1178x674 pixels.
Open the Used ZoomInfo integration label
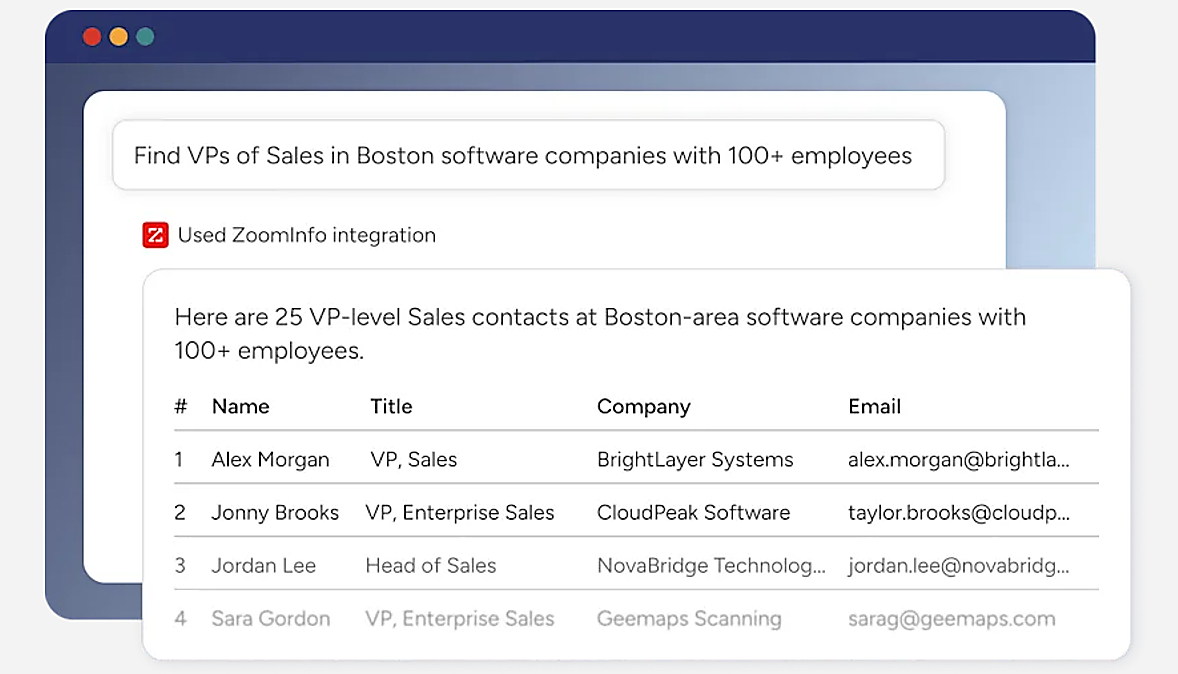pyautogui.click(x=307, y=235)
